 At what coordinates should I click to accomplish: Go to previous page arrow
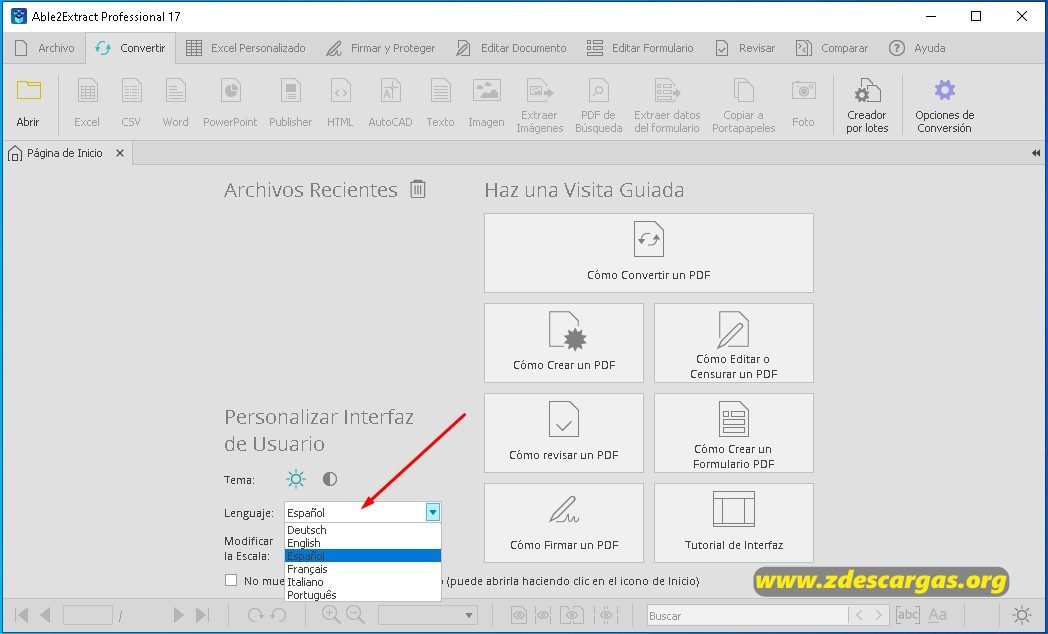click(x=45, y=615)
